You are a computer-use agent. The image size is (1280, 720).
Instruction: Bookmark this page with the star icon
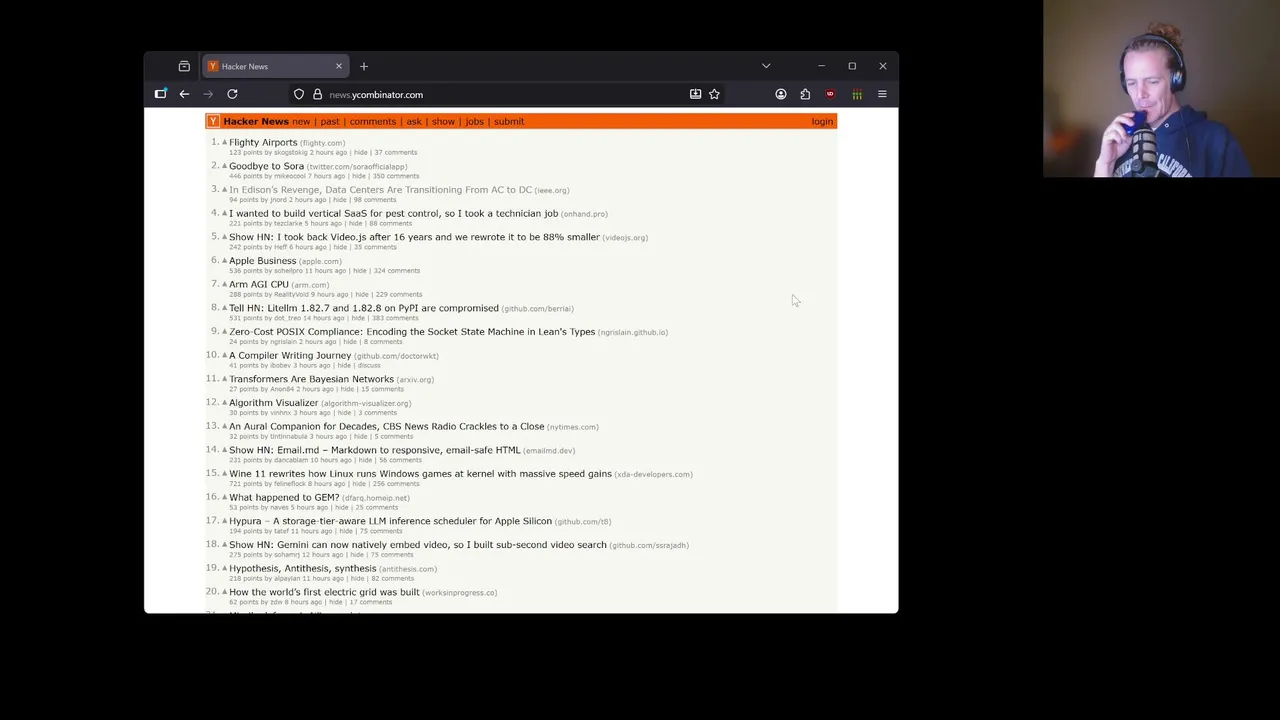coord(714,94)
